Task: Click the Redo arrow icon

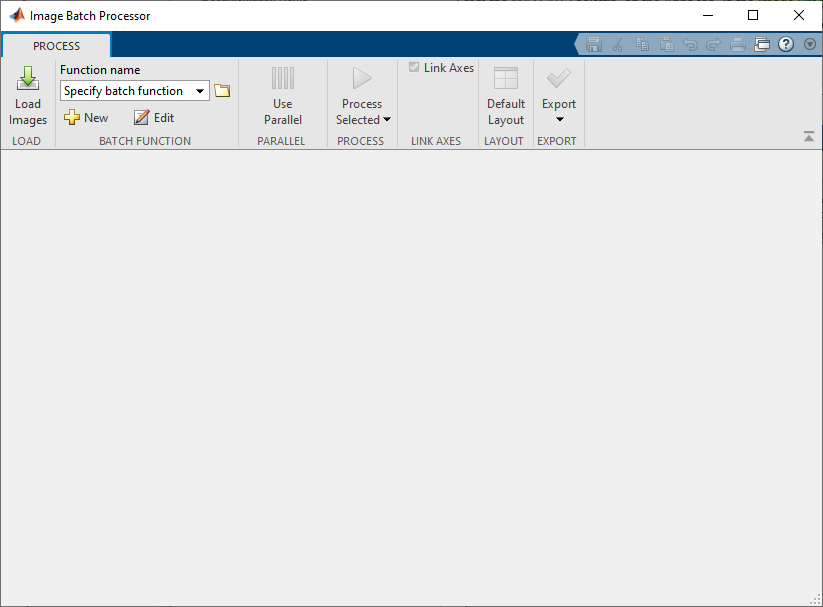Action: (x=714, y=45)
